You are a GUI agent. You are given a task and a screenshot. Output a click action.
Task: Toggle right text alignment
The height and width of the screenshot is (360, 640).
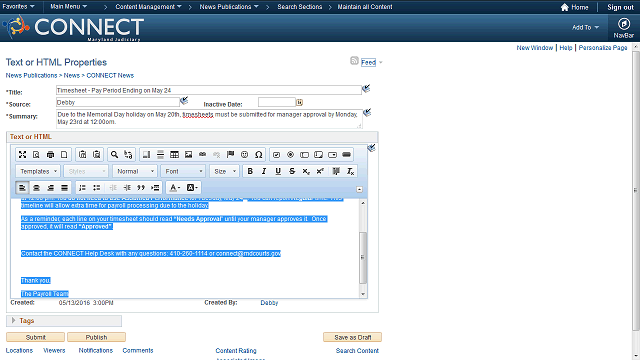pyautogui.click(x=50, y=188)
